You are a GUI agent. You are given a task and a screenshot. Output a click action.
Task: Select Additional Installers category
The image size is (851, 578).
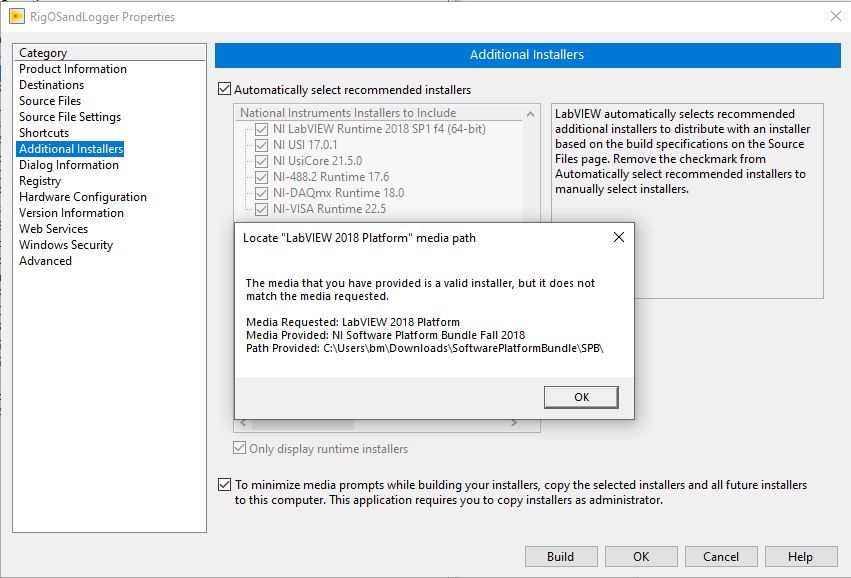[71, 149]
